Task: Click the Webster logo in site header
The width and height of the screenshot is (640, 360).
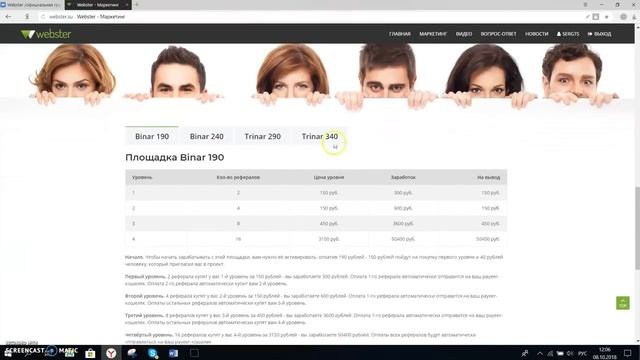Action: pos(46,34)
